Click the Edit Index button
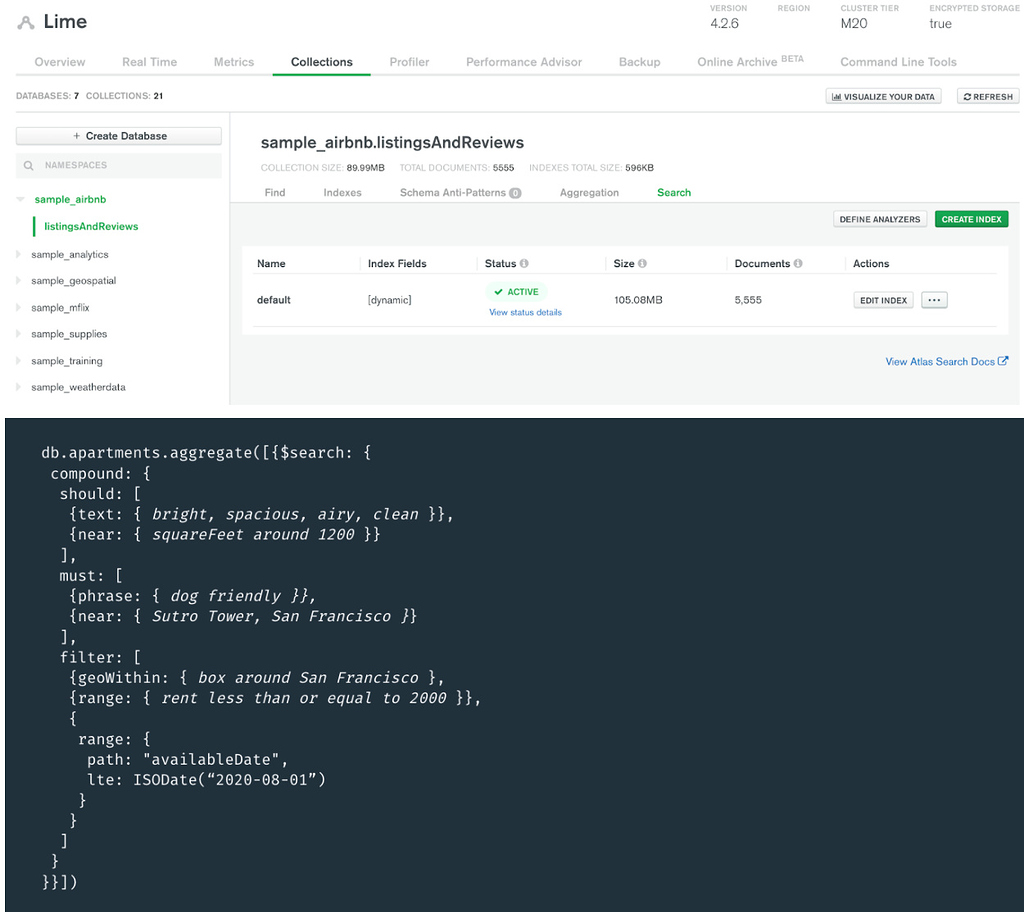 tap(883, 300)
